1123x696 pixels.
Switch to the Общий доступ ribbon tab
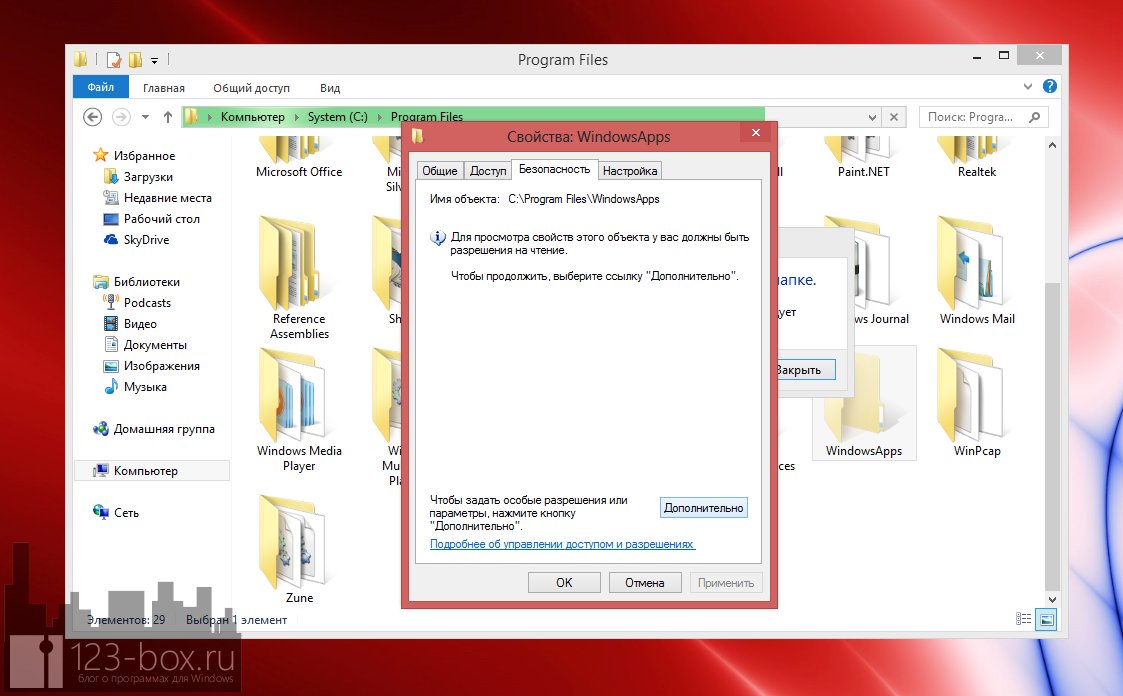pos(251,88)
